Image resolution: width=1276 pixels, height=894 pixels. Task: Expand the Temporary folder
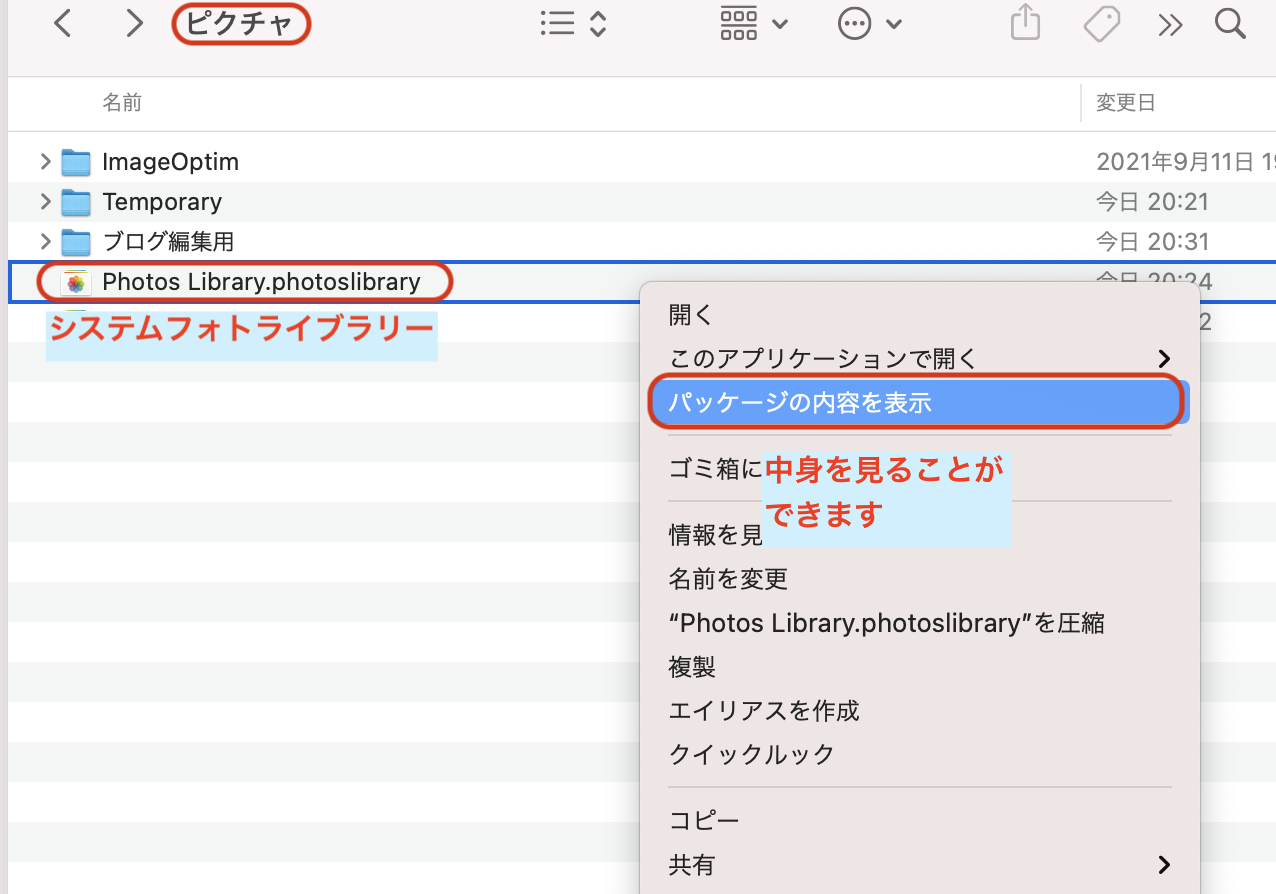tap(44, 201)
